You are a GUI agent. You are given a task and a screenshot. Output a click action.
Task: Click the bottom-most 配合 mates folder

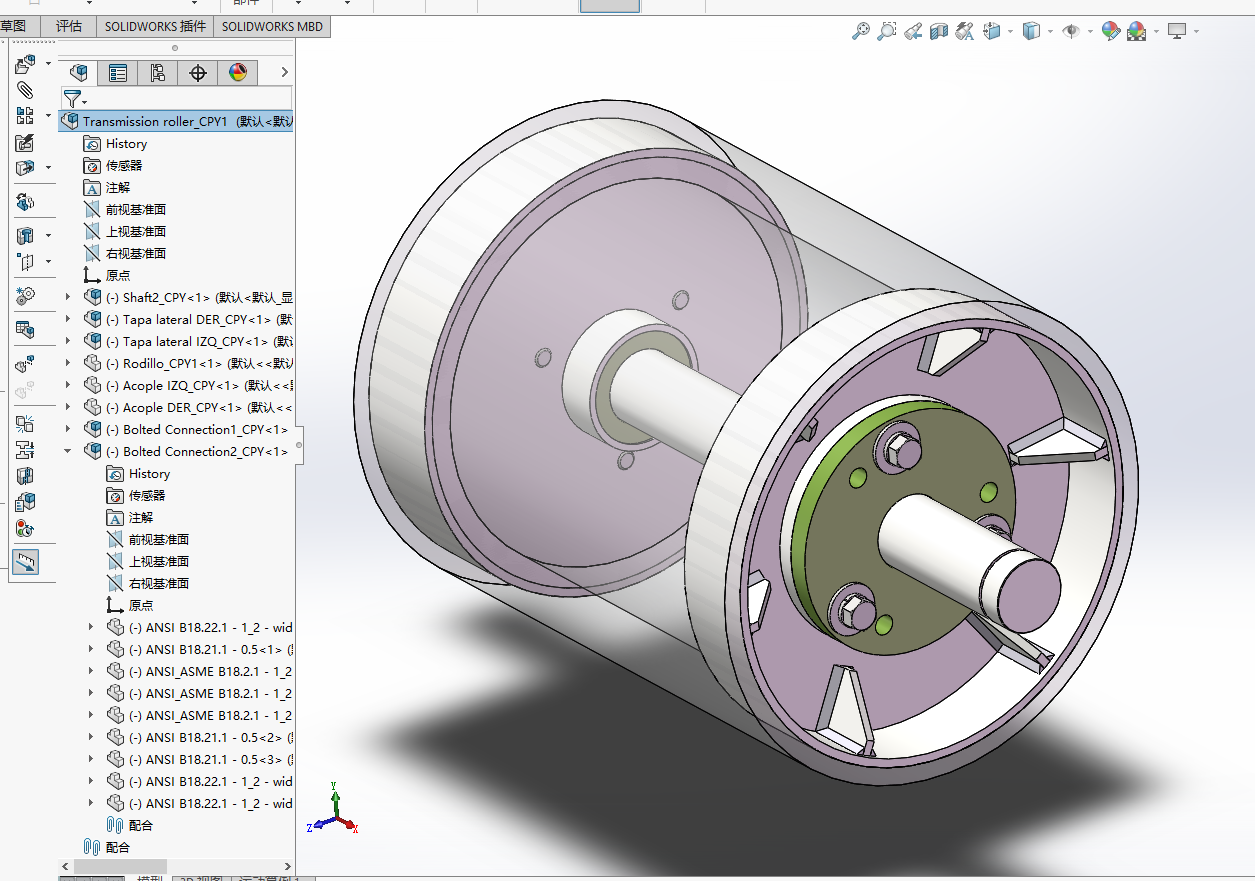tap(107, 847)
